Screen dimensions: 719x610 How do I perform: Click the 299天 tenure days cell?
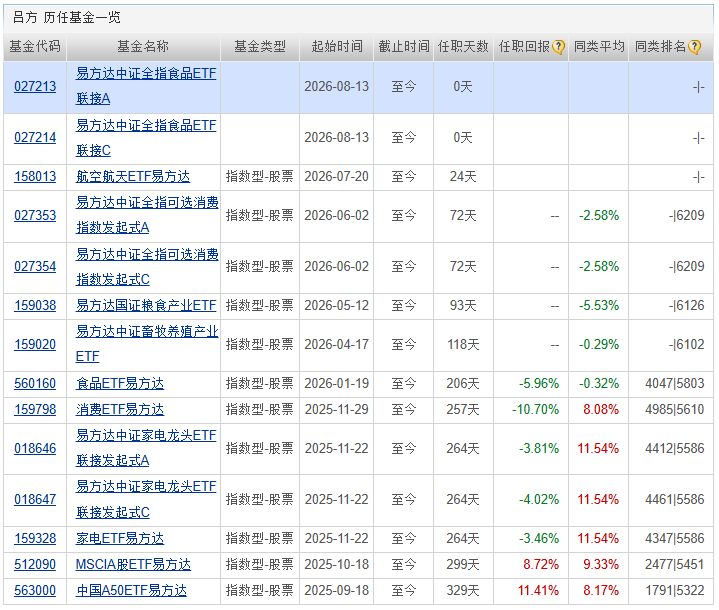[x=463, y=565]
